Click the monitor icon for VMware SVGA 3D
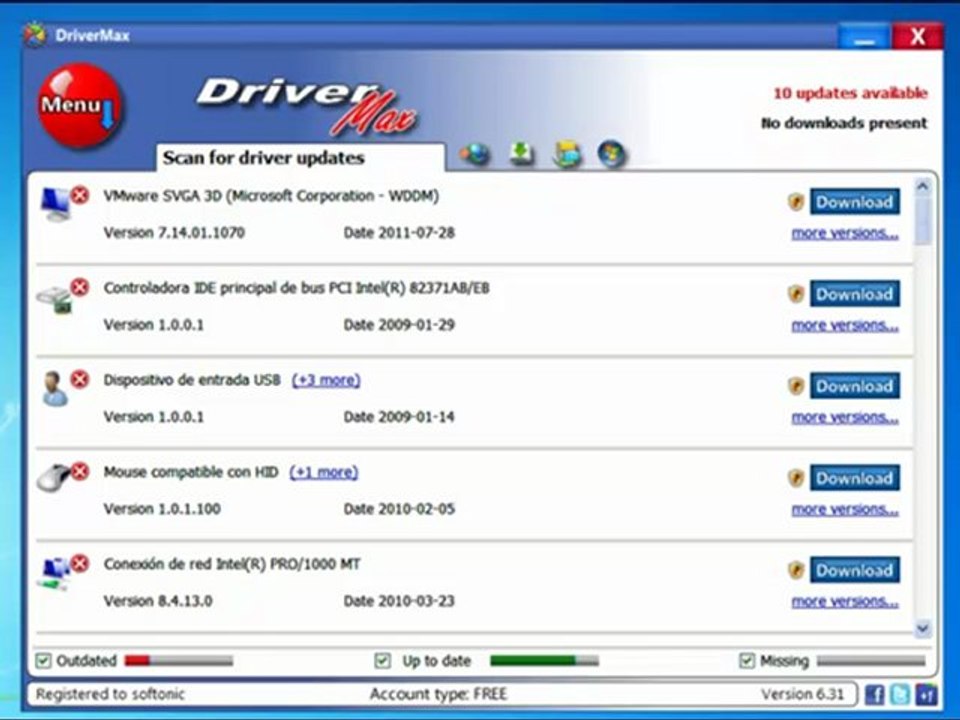 click(54, 204)
